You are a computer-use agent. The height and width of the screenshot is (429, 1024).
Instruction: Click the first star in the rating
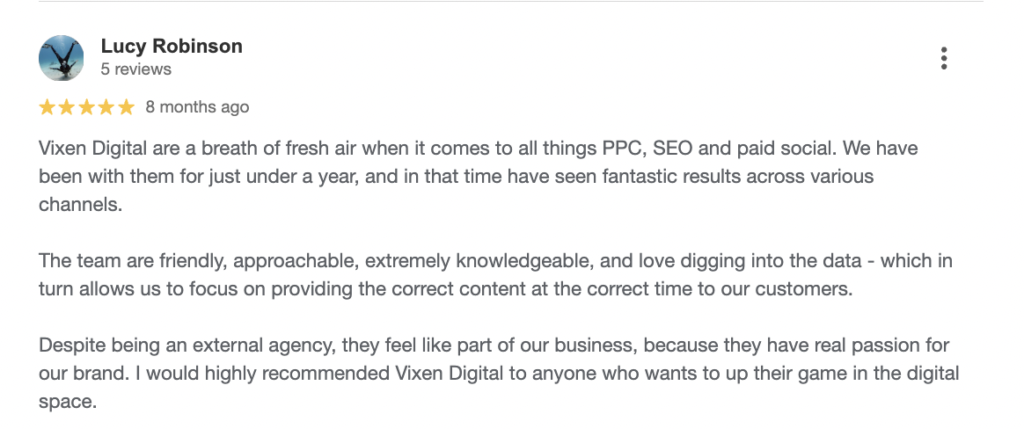point(46,107)
